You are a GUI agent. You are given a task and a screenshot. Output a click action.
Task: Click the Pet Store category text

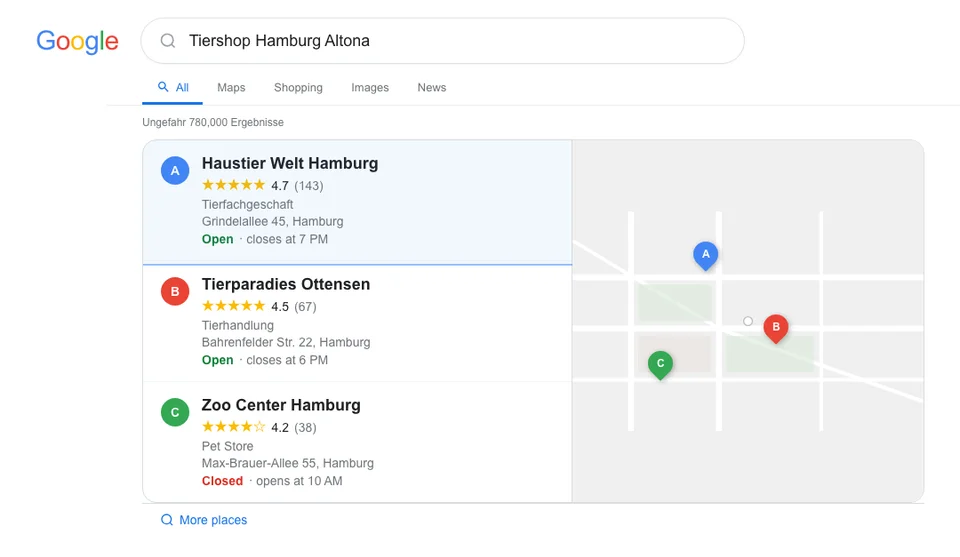[x=227, y=446]
